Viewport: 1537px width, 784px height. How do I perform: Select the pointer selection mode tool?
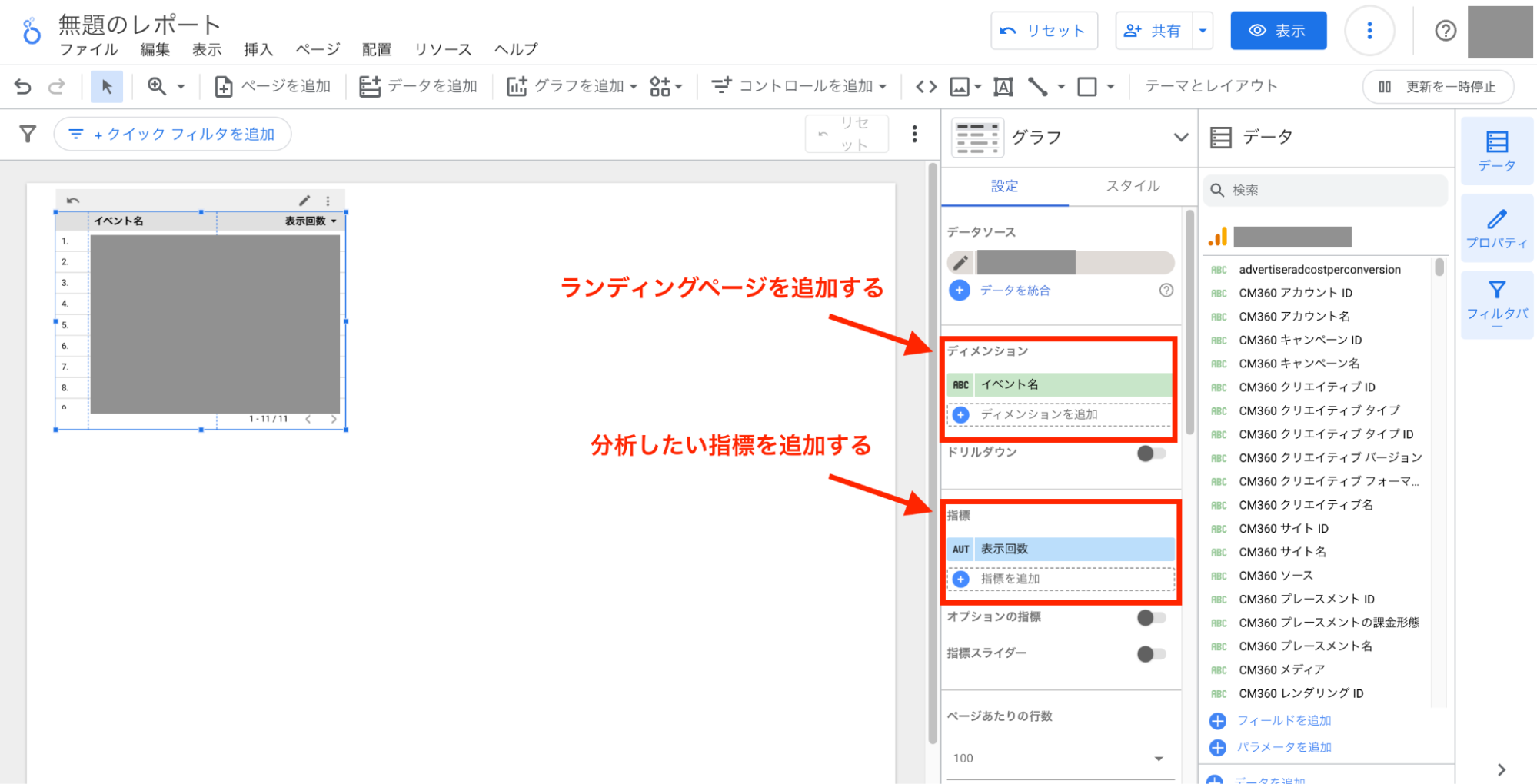pyautogui.click(x=107, y=86)
